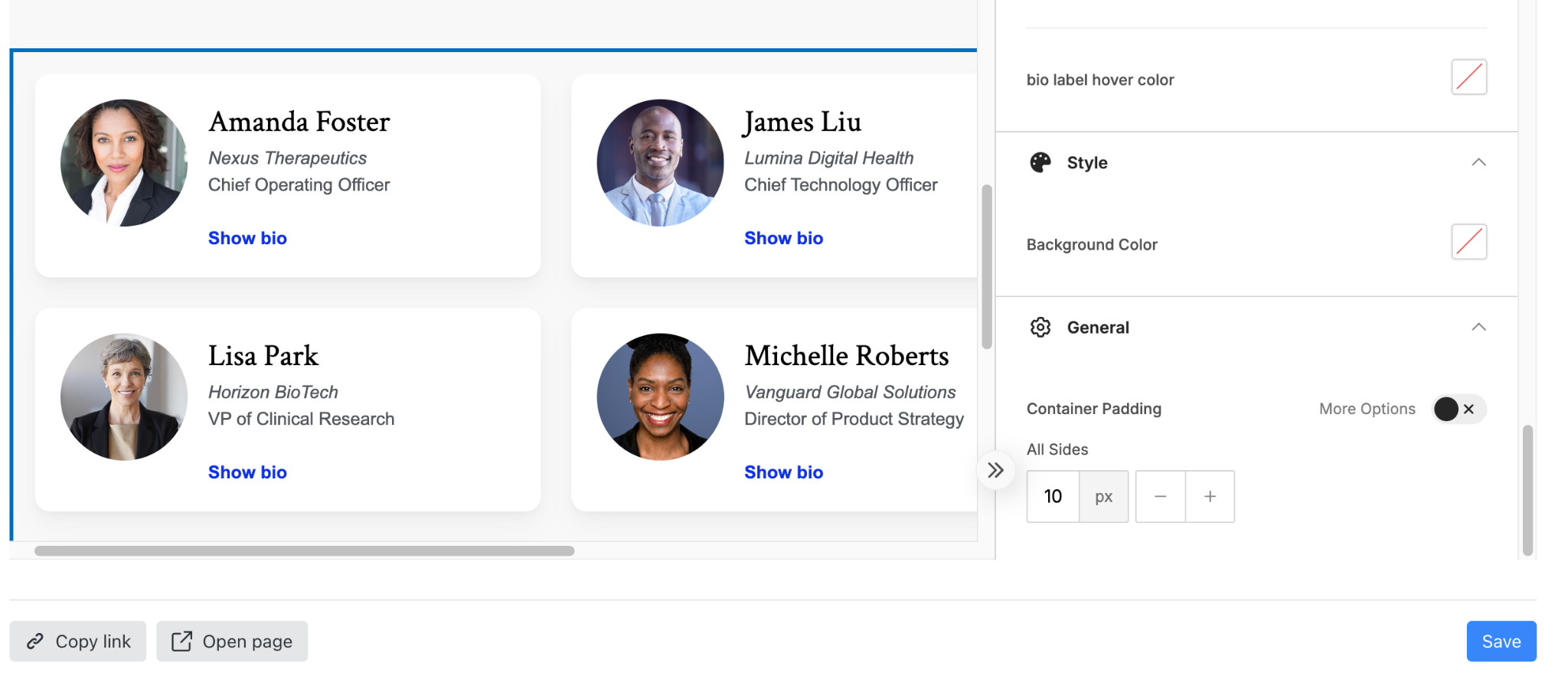Click the Copy link button
The image size is (1568, 682).
click(x=78, y=641)
